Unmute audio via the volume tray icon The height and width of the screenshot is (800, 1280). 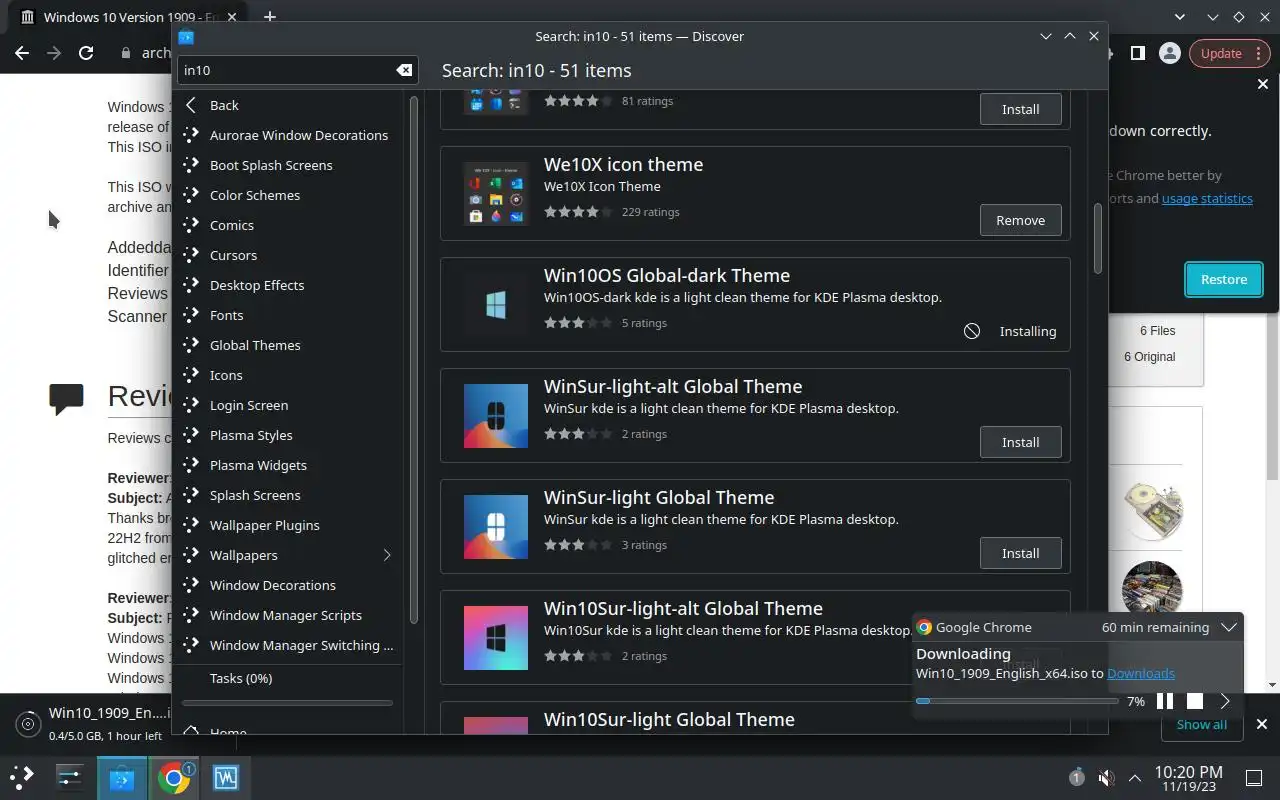point(1107,778)
